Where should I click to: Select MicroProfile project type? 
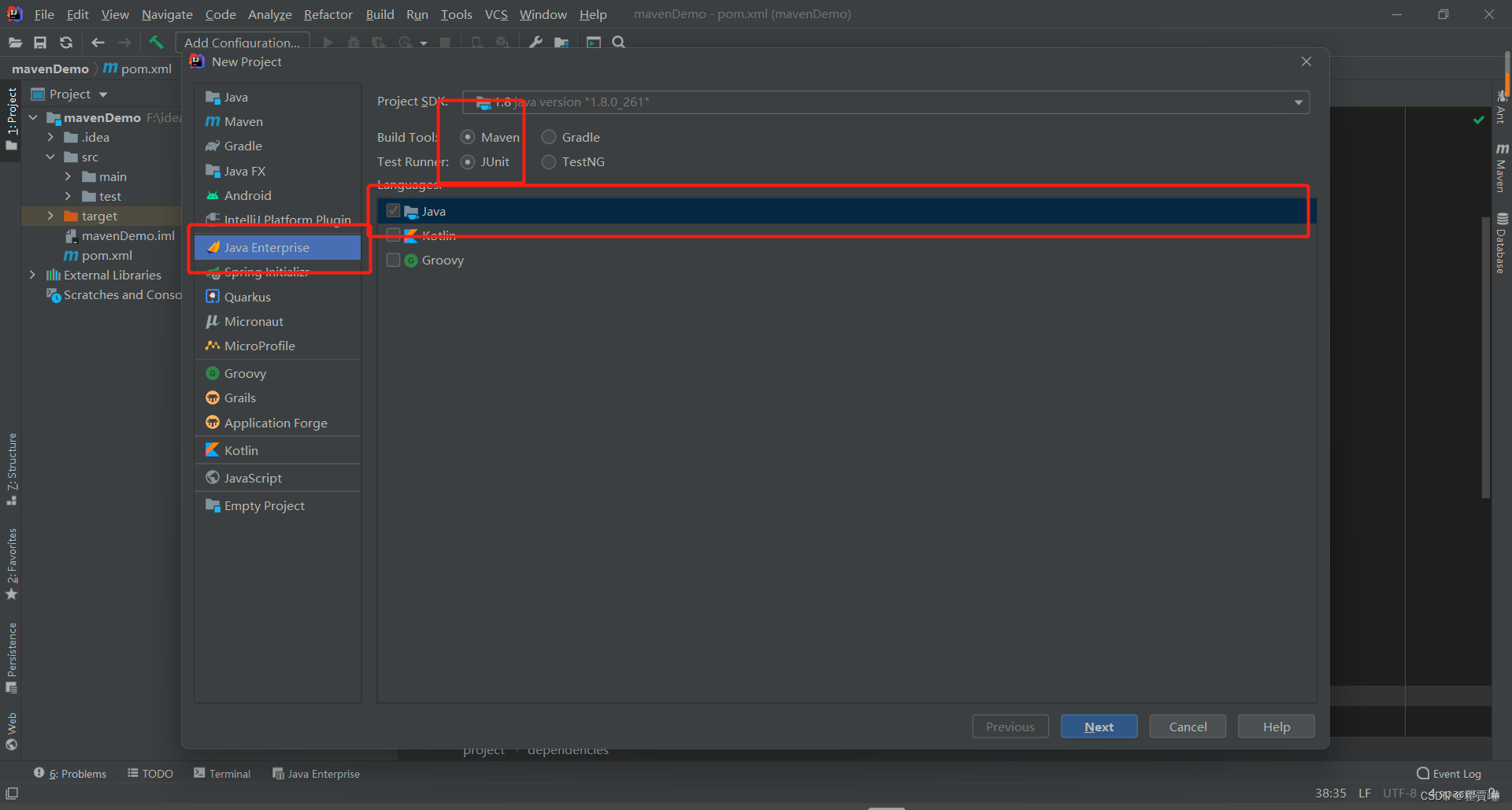tap(277, 346)
